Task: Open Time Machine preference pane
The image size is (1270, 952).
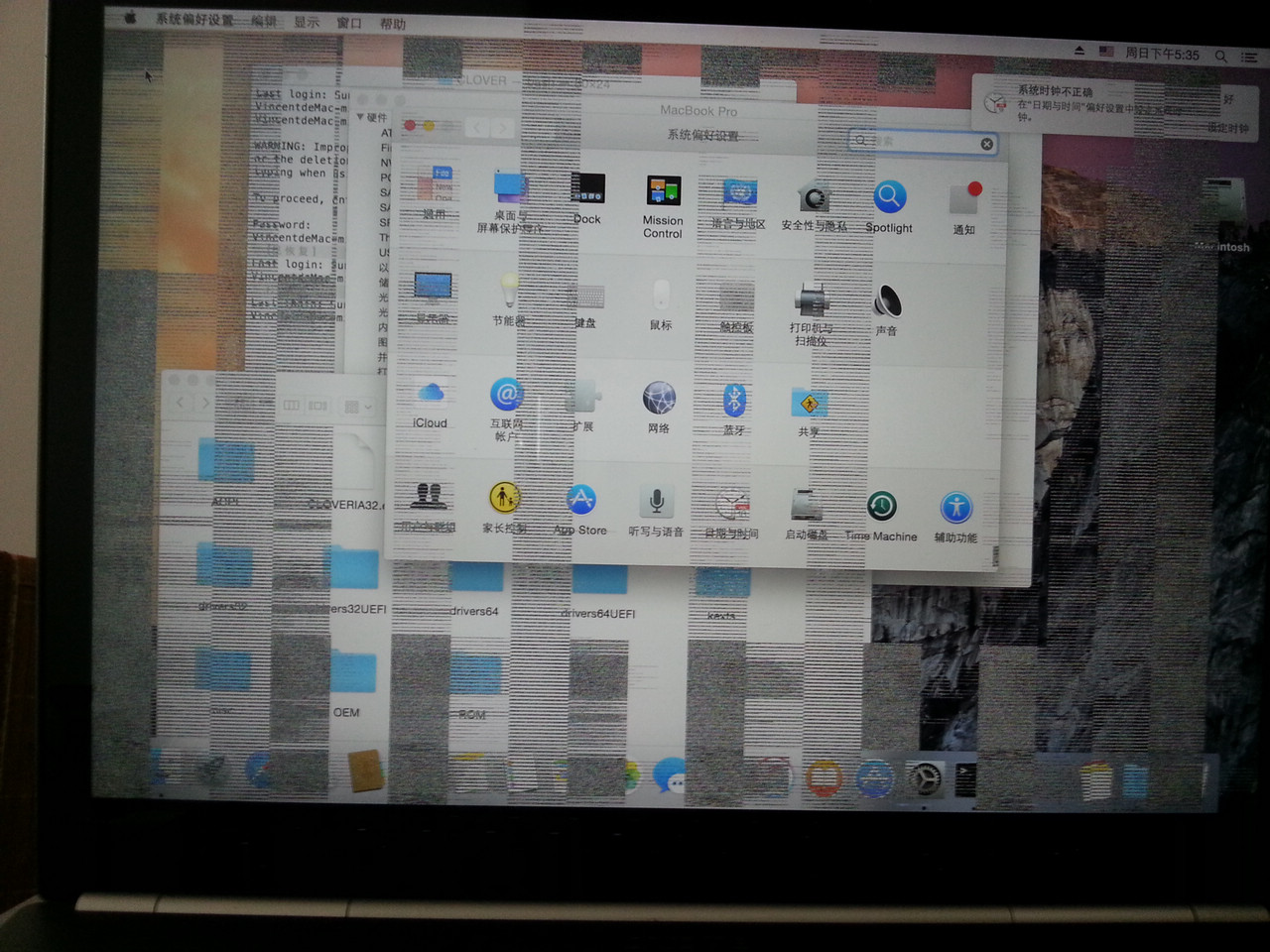Action: [x=881, y=516]
